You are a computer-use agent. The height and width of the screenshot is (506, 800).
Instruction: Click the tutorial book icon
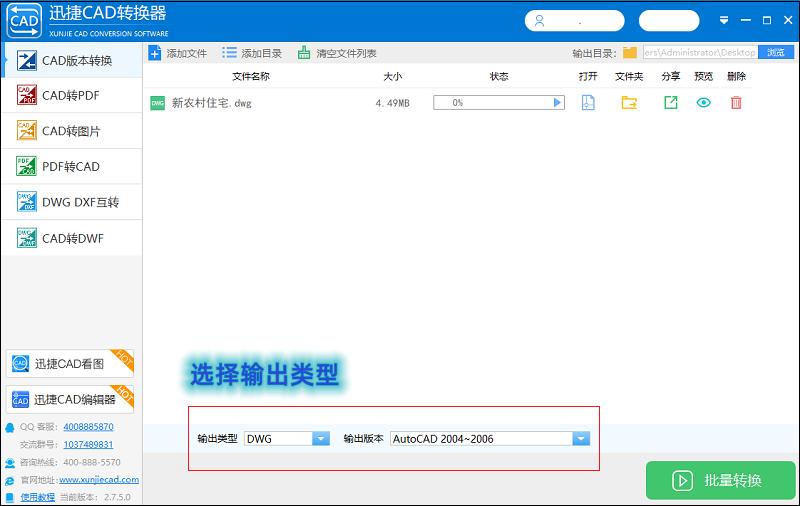[10, 497]
